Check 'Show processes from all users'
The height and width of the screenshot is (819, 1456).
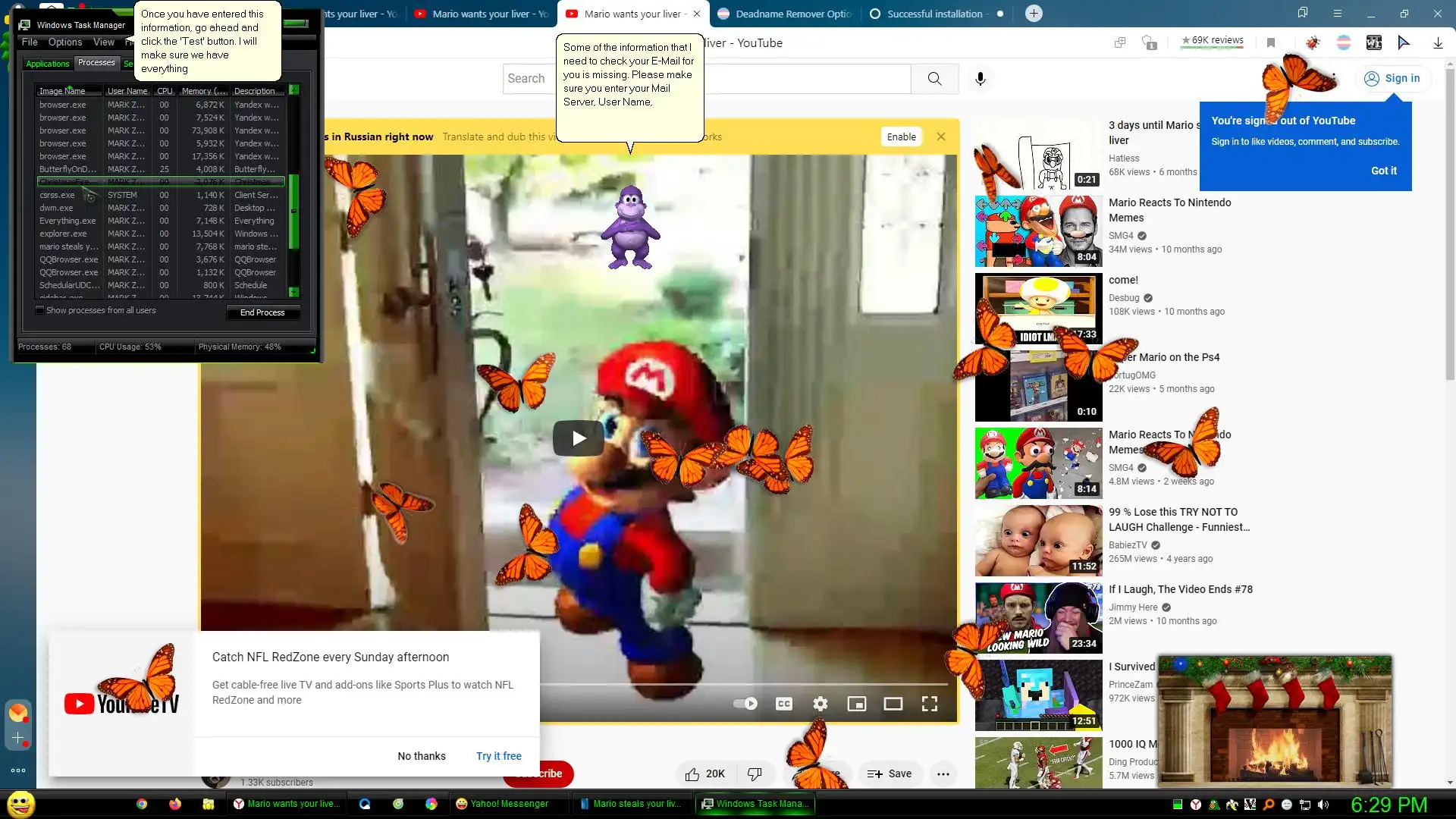pos(40,310)
